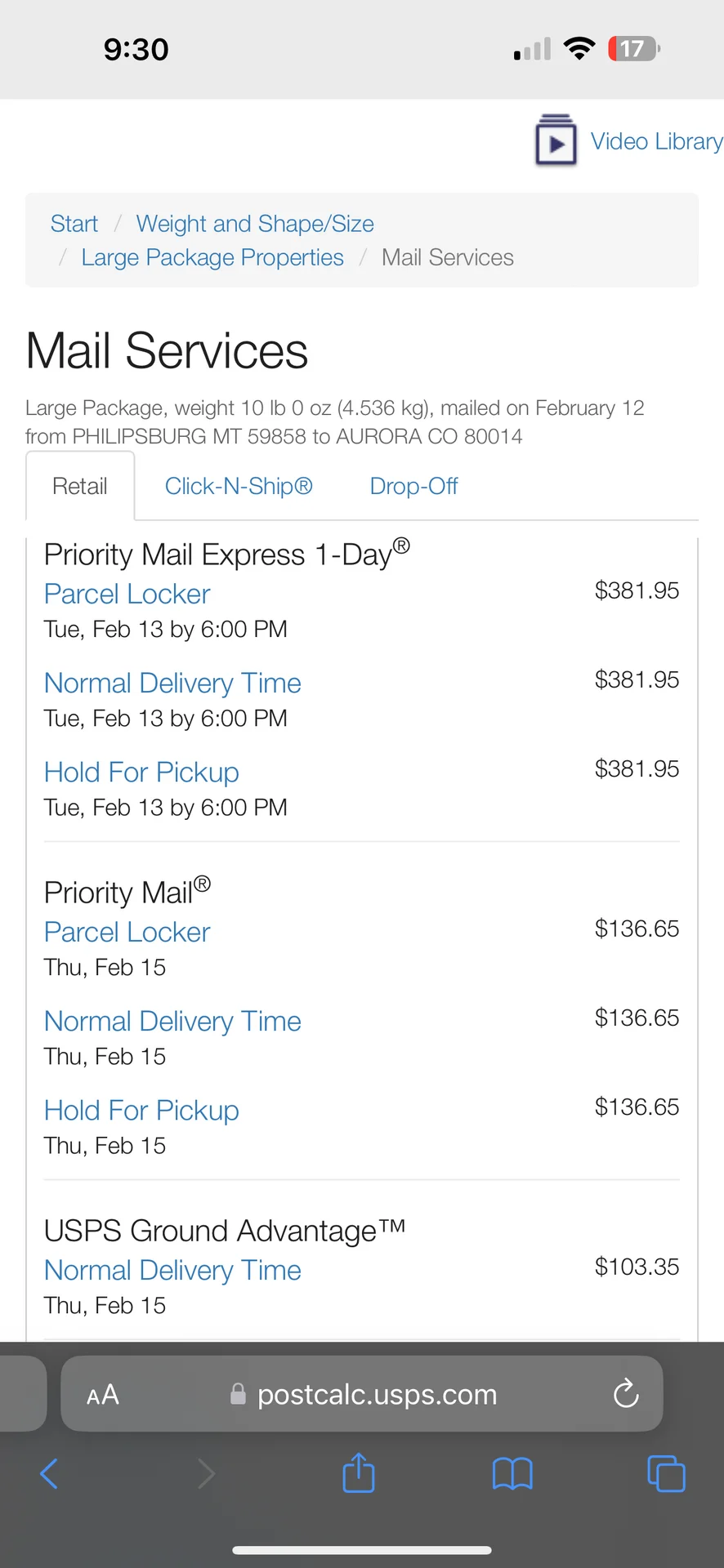Go to Start breadcrumb link

click(74, 224)
